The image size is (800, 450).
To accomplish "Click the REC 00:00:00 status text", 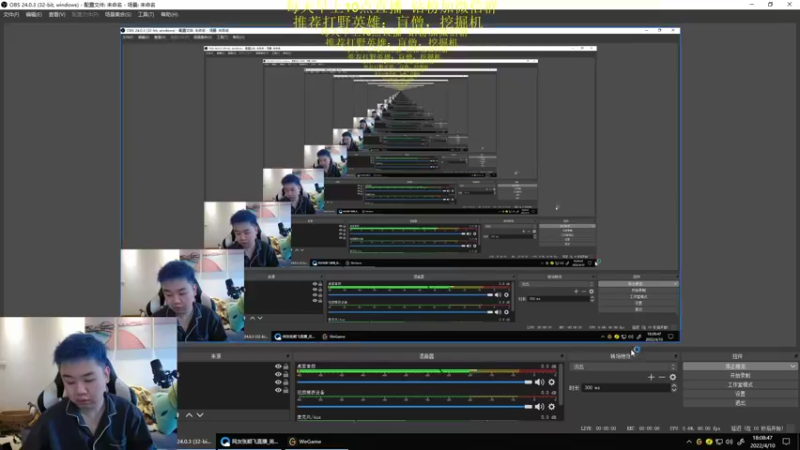I will tap(645, 429).
